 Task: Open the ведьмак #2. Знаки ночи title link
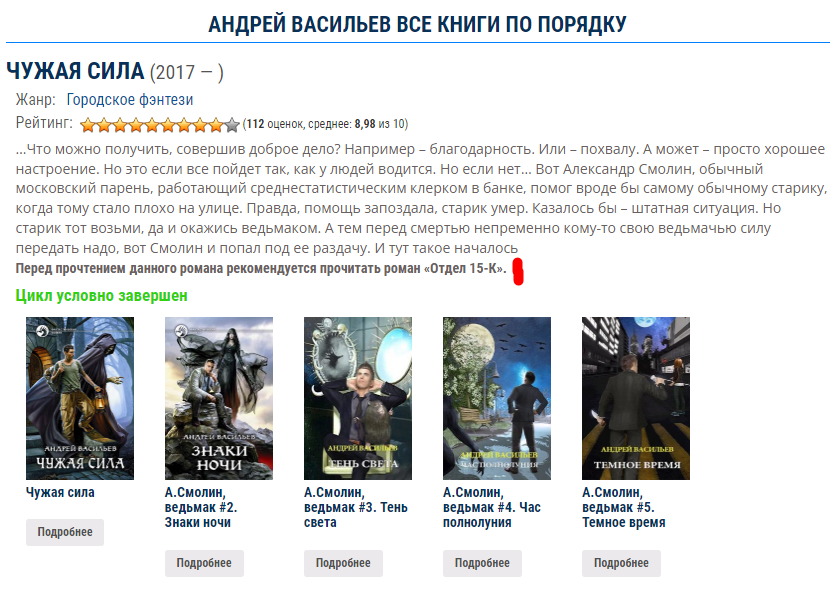click(201, 507)
